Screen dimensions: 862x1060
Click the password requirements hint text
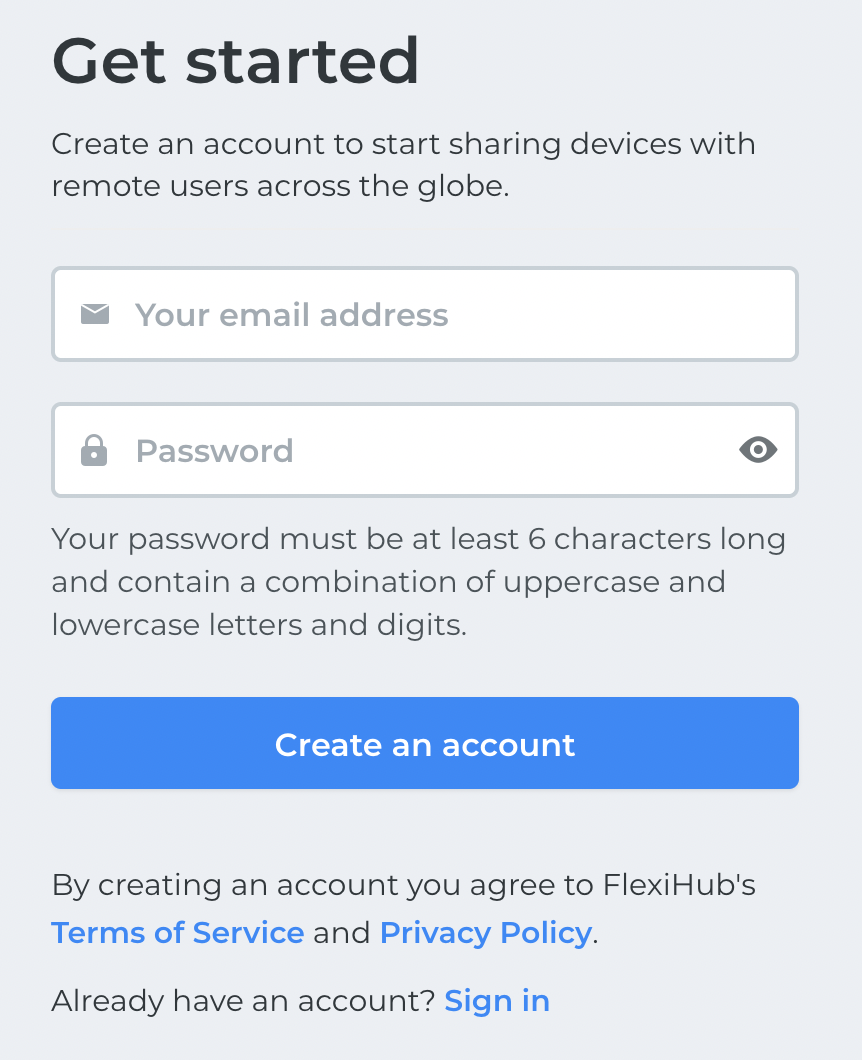418,582
